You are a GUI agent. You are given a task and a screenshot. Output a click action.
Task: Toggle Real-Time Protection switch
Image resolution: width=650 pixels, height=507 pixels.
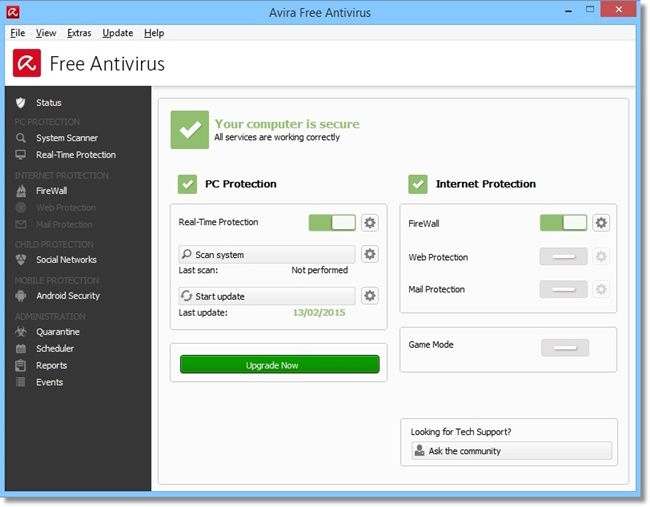[x=332, y=223]
